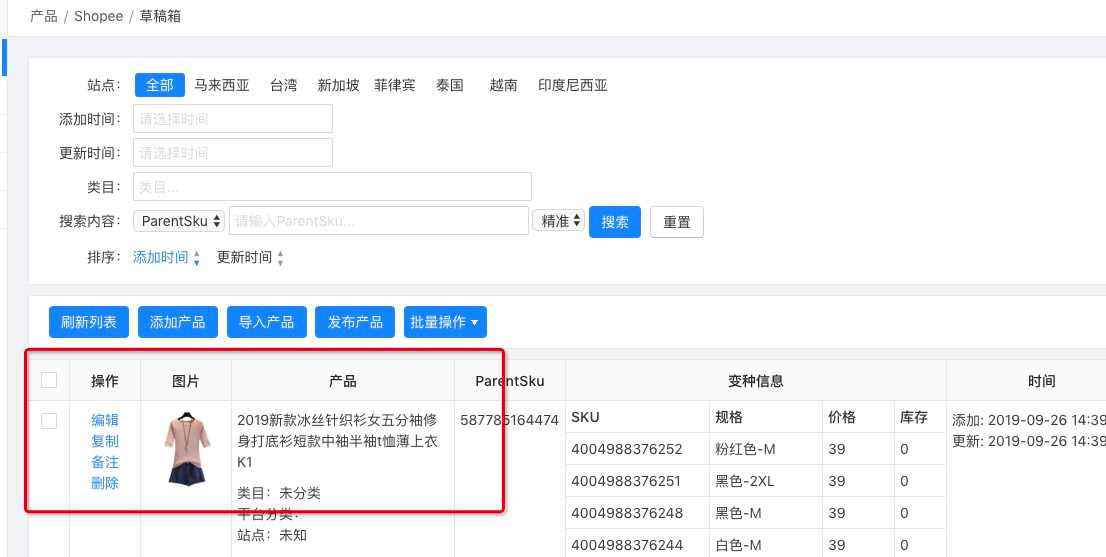Choose the 印度尼西亚 site filter
The width and height of the screenshot is (1106, 557).
click(573, 85)
